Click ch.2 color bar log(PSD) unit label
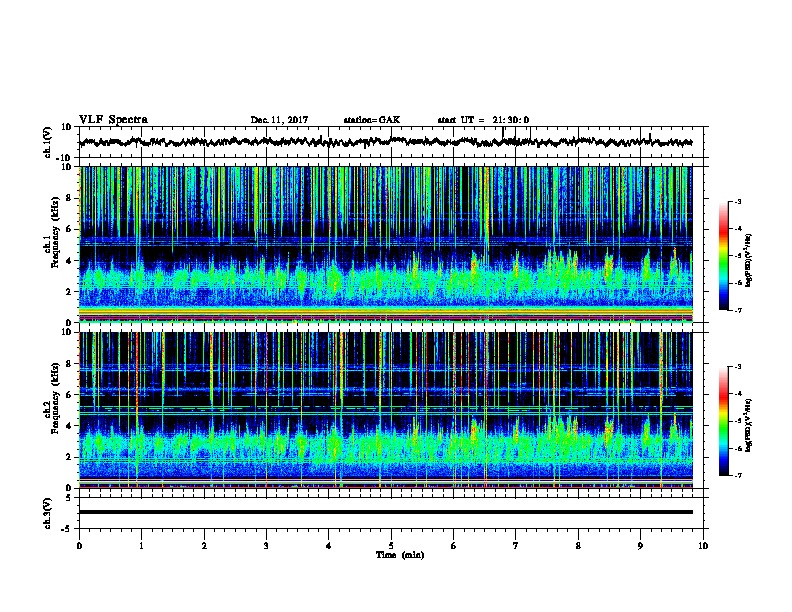 tap(749, 425)
